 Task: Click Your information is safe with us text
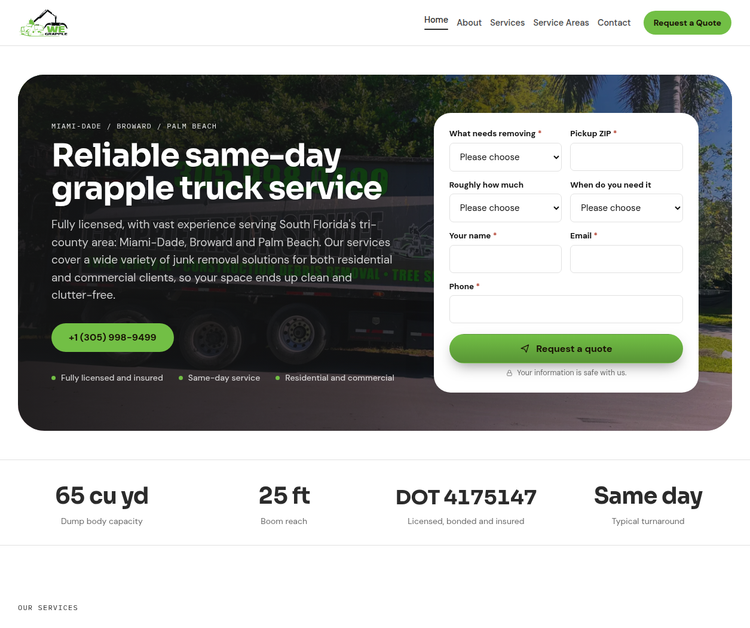pos(572,373)
